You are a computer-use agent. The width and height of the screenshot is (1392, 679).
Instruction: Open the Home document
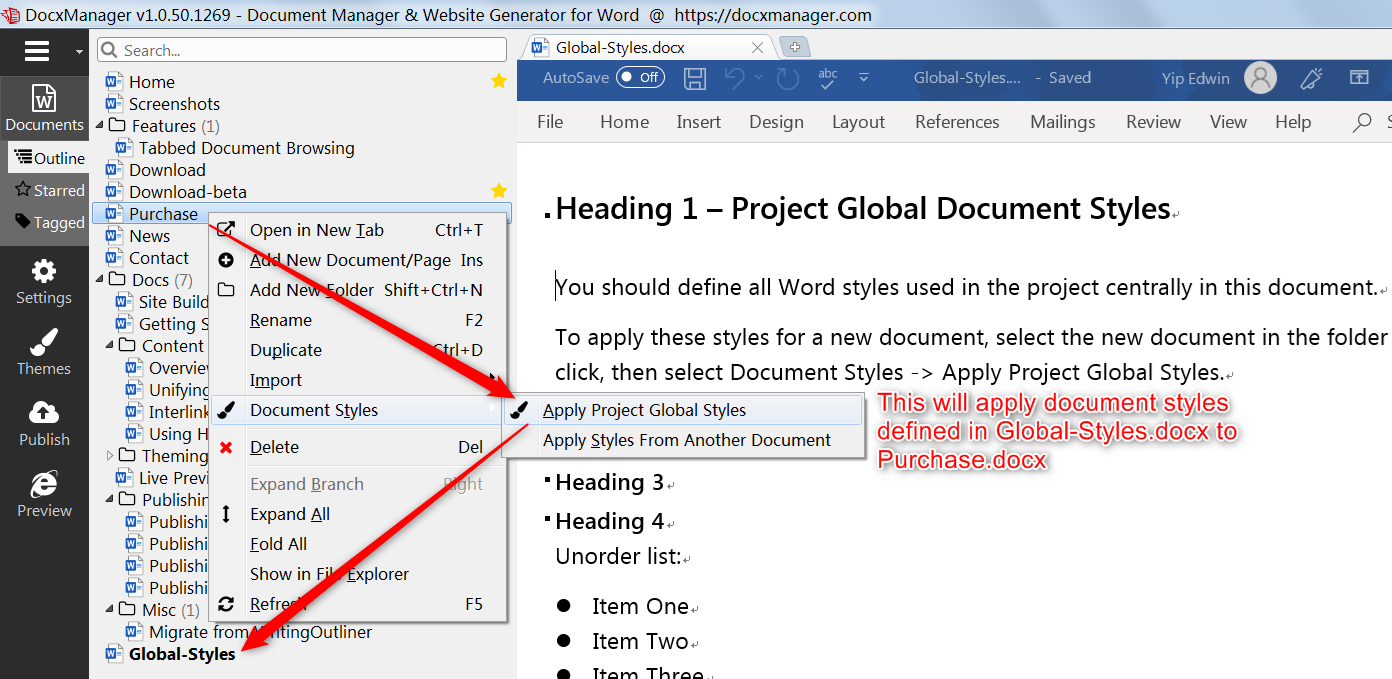(x=151, y=82)
